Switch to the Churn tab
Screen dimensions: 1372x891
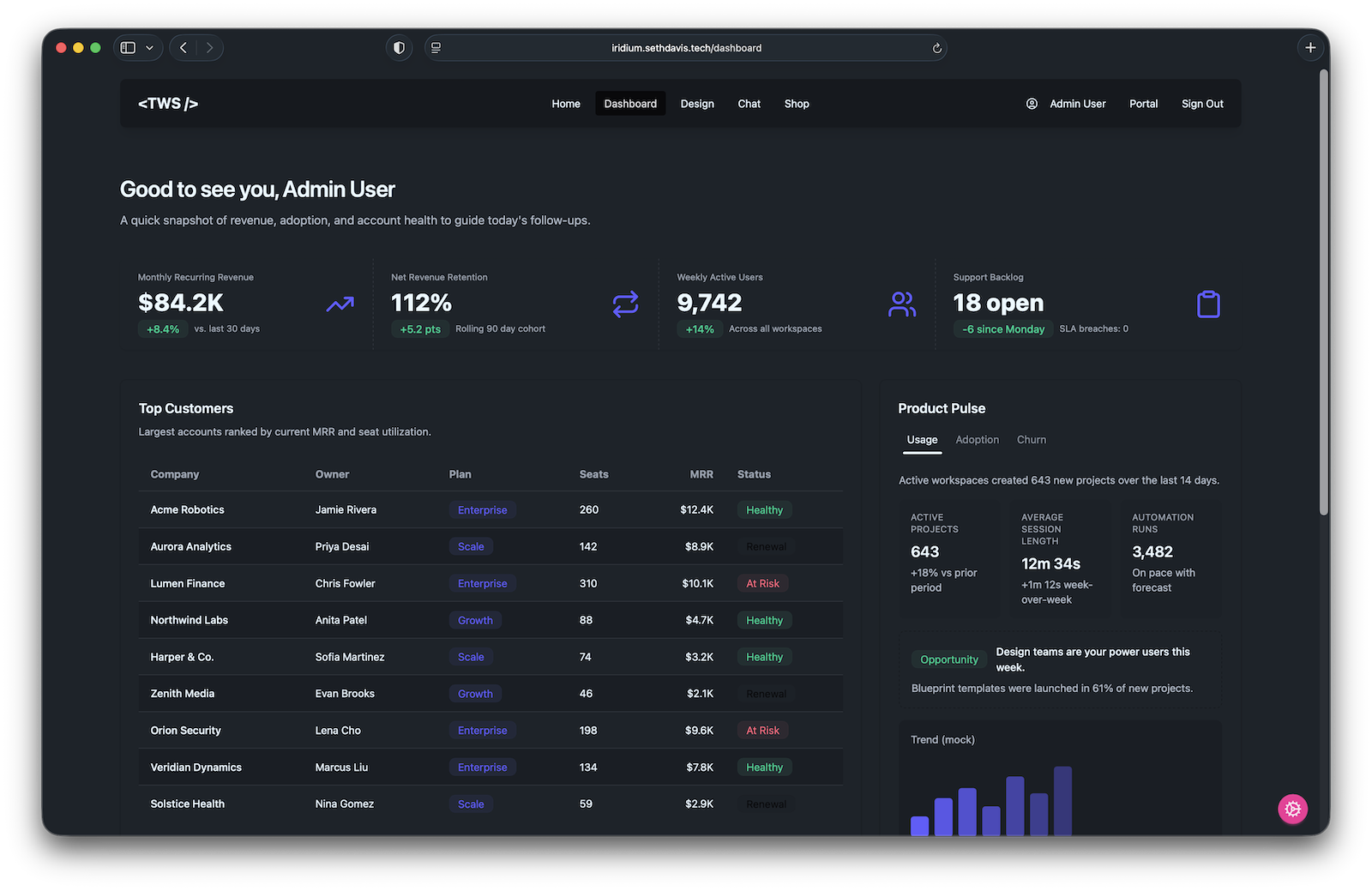(1031, 440)
